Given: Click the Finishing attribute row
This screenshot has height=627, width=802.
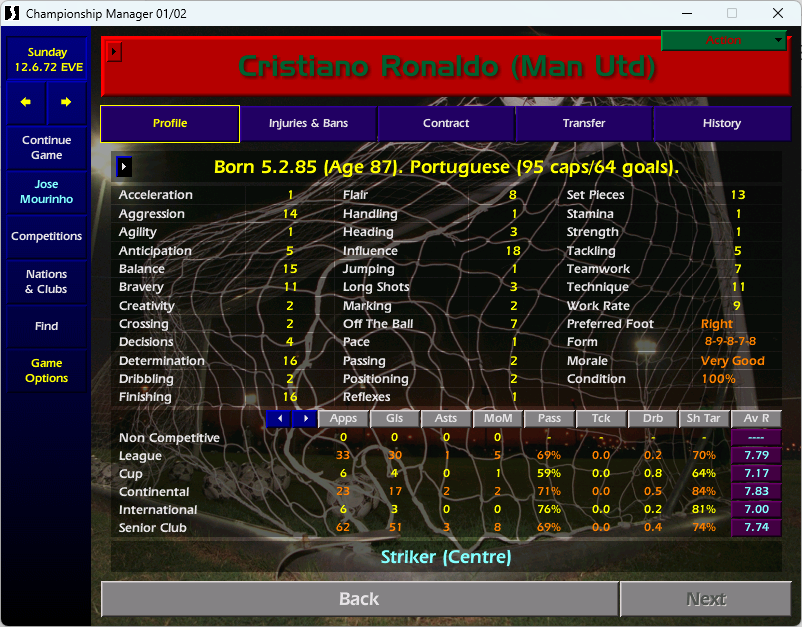Looking at the screenshot, I should coord(222,397).
